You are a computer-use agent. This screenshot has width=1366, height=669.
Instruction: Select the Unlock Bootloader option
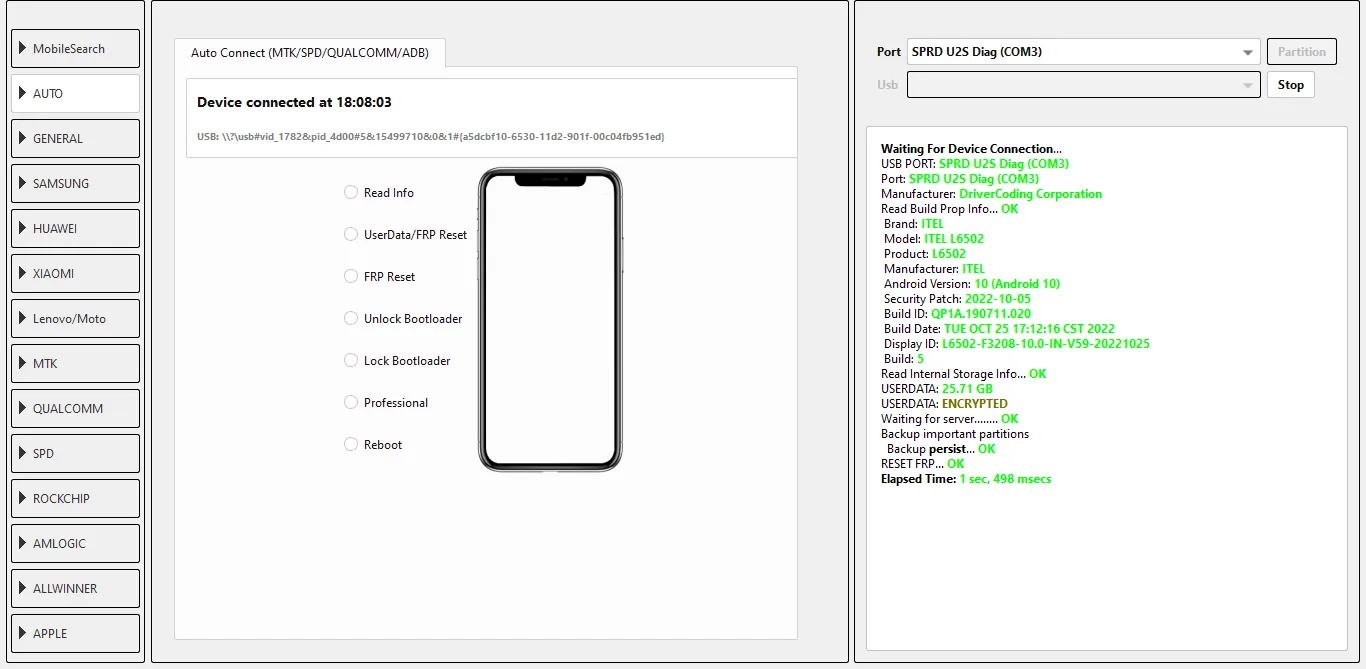351,319
